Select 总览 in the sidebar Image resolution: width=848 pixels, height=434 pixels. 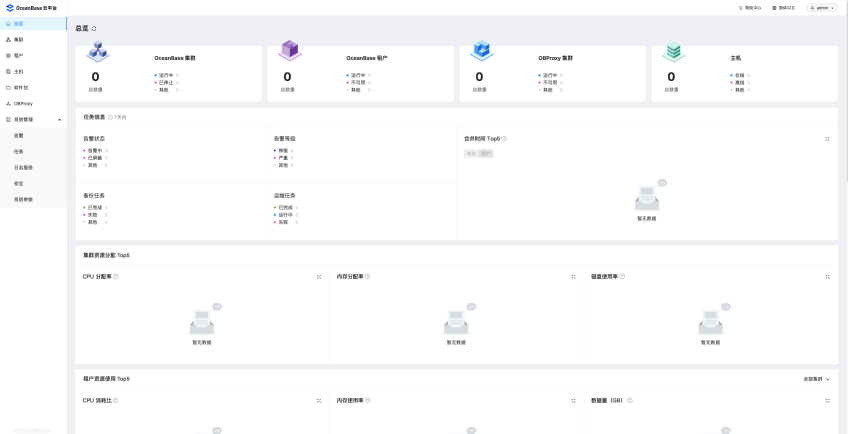coord(34,24)
